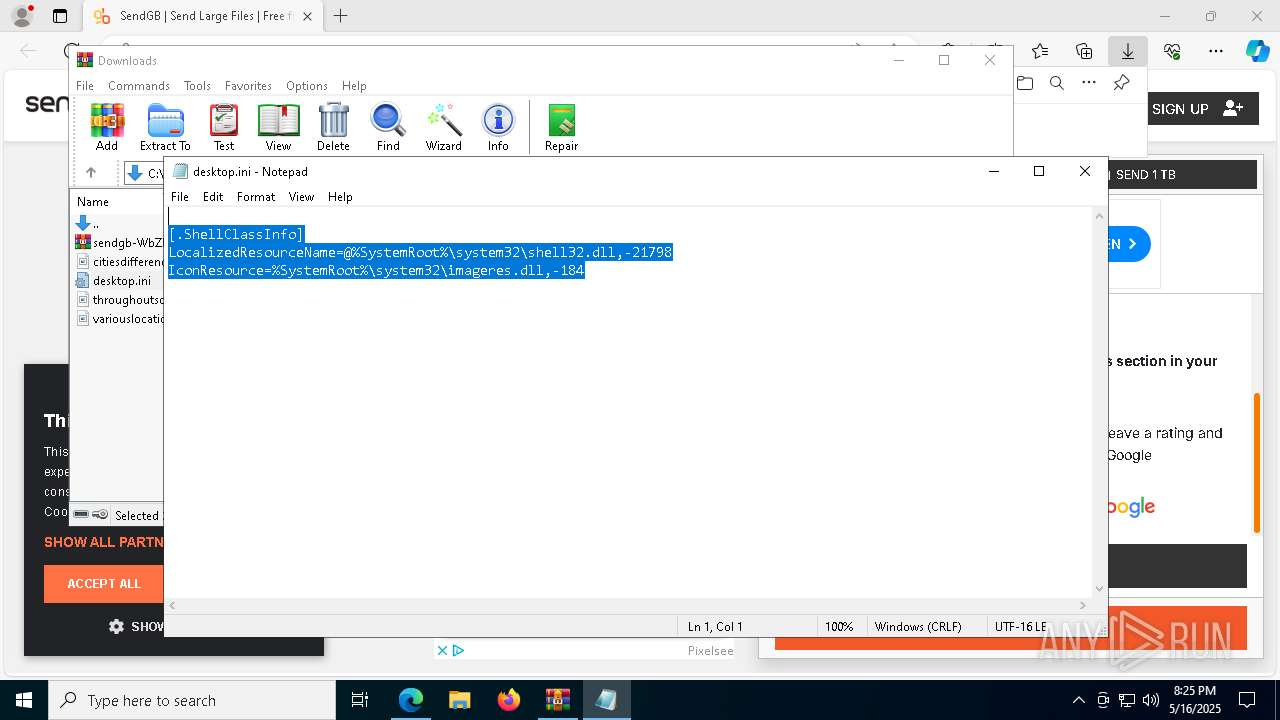Launch the Wizard tool
The width and height of the screenshot is (1280, 720).
tap(443, 127)
